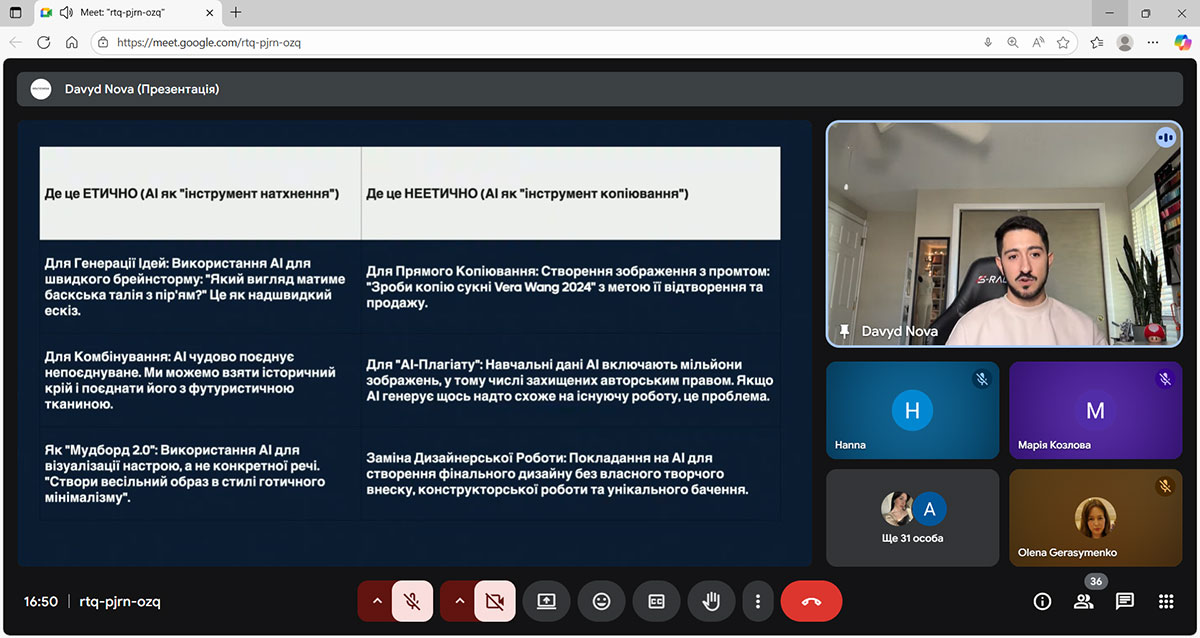Viewport: 1200px width, 638px height.
Task: Open the people panel showing 36 participants
Action: point(1083,601)
